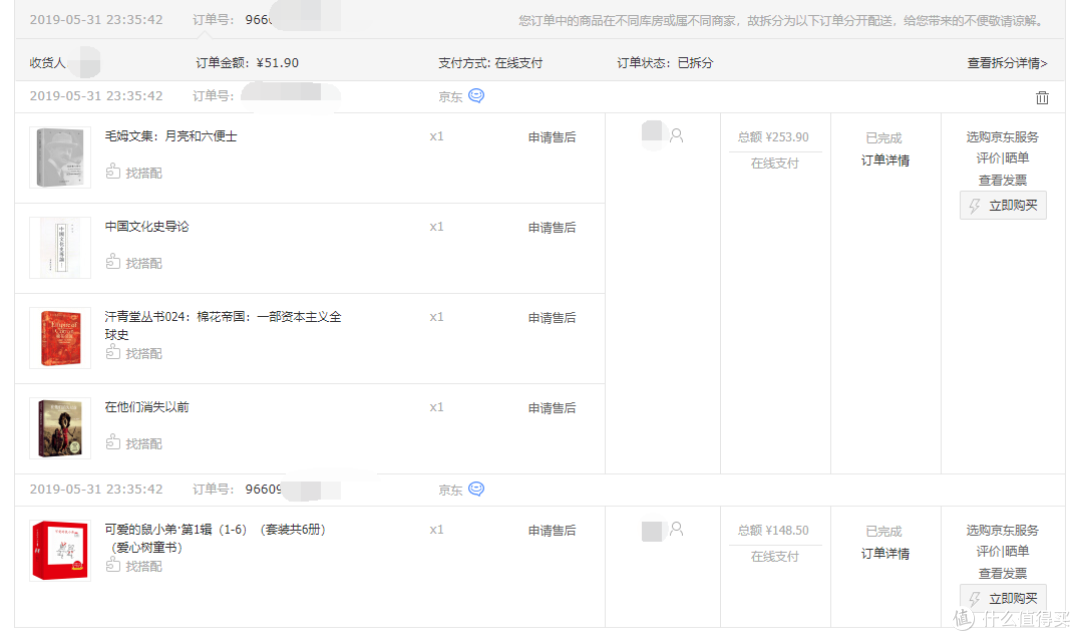Open 查看拆分详情 split details link
The image size is (1080, 641).
pos(1007,63)
